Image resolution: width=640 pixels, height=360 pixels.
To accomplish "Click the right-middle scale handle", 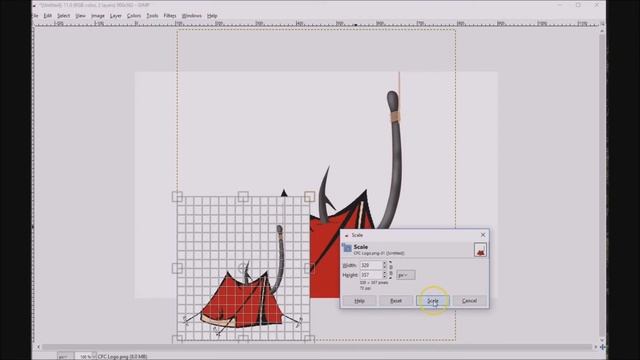I will [x=309, y=268].
